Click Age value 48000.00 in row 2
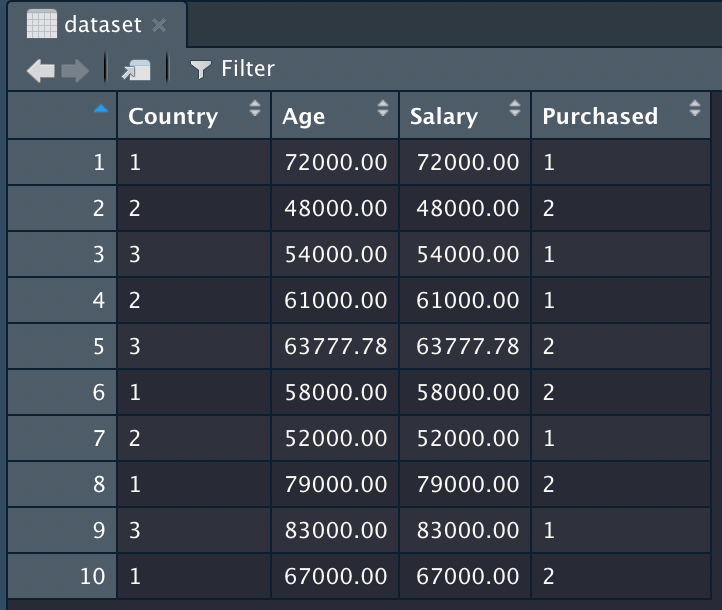722x610 pixels. coord(336,208)
